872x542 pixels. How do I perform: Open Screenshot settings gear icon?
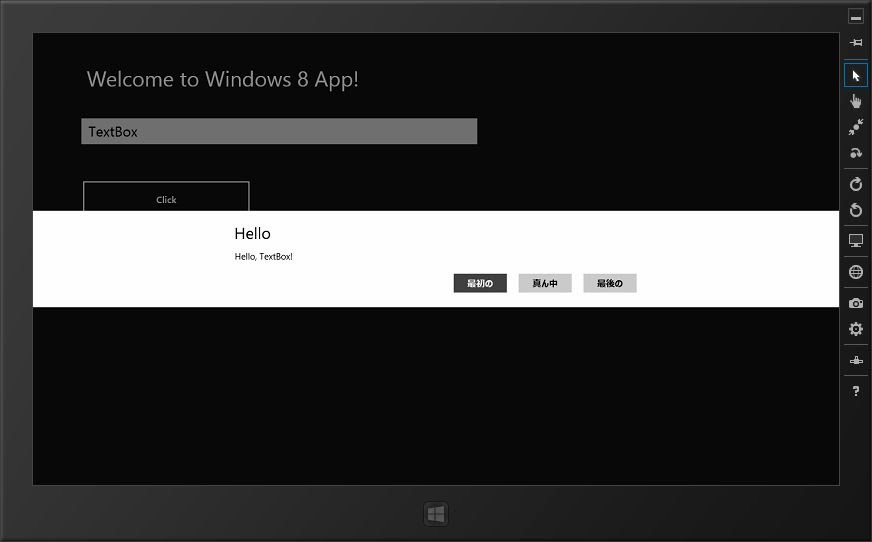(x=856, y=329)
